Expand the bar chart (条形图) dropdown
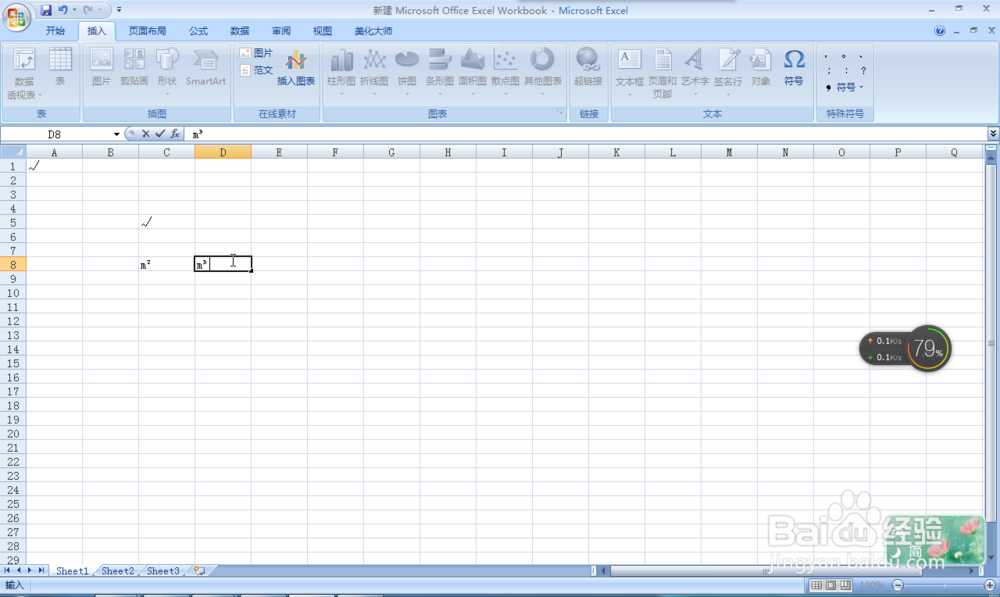The image size is (1000, 597). pos(439,94)
